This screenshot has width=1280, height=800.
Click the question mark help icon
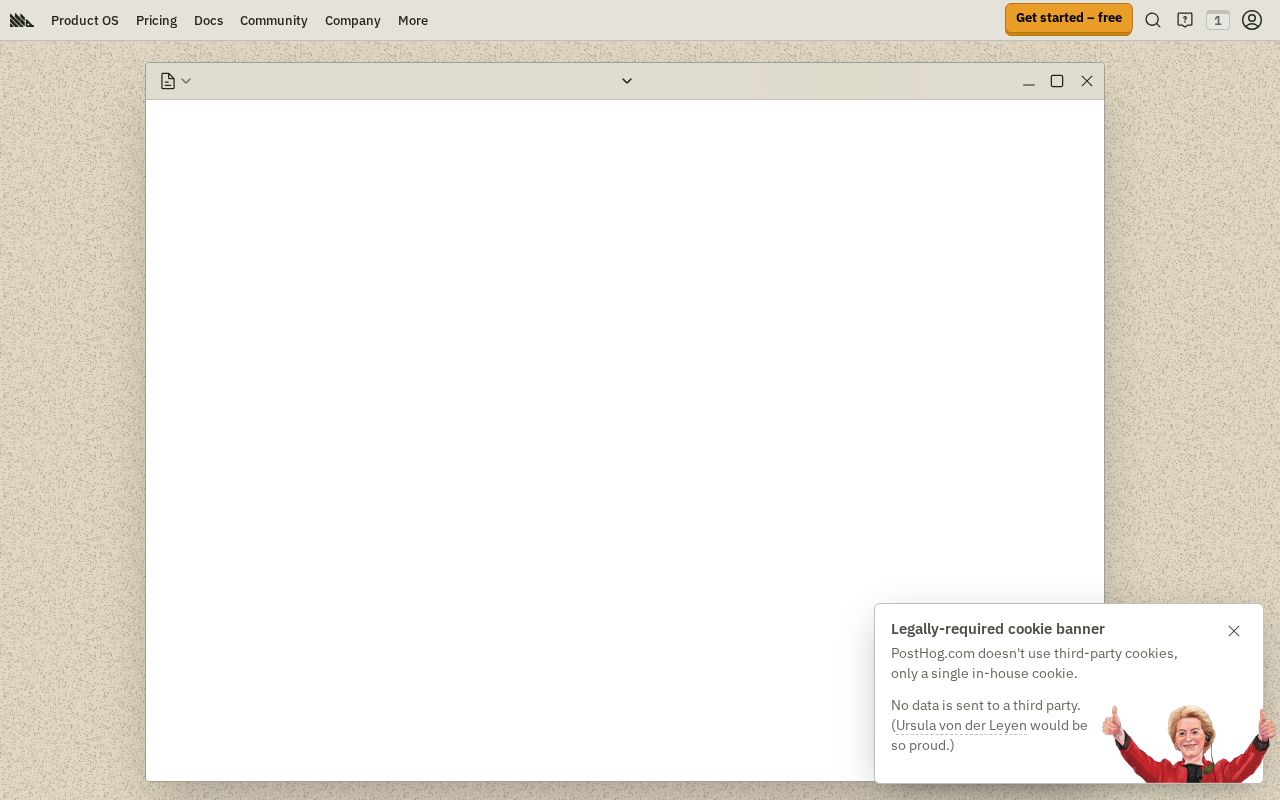coord(1185,20)
